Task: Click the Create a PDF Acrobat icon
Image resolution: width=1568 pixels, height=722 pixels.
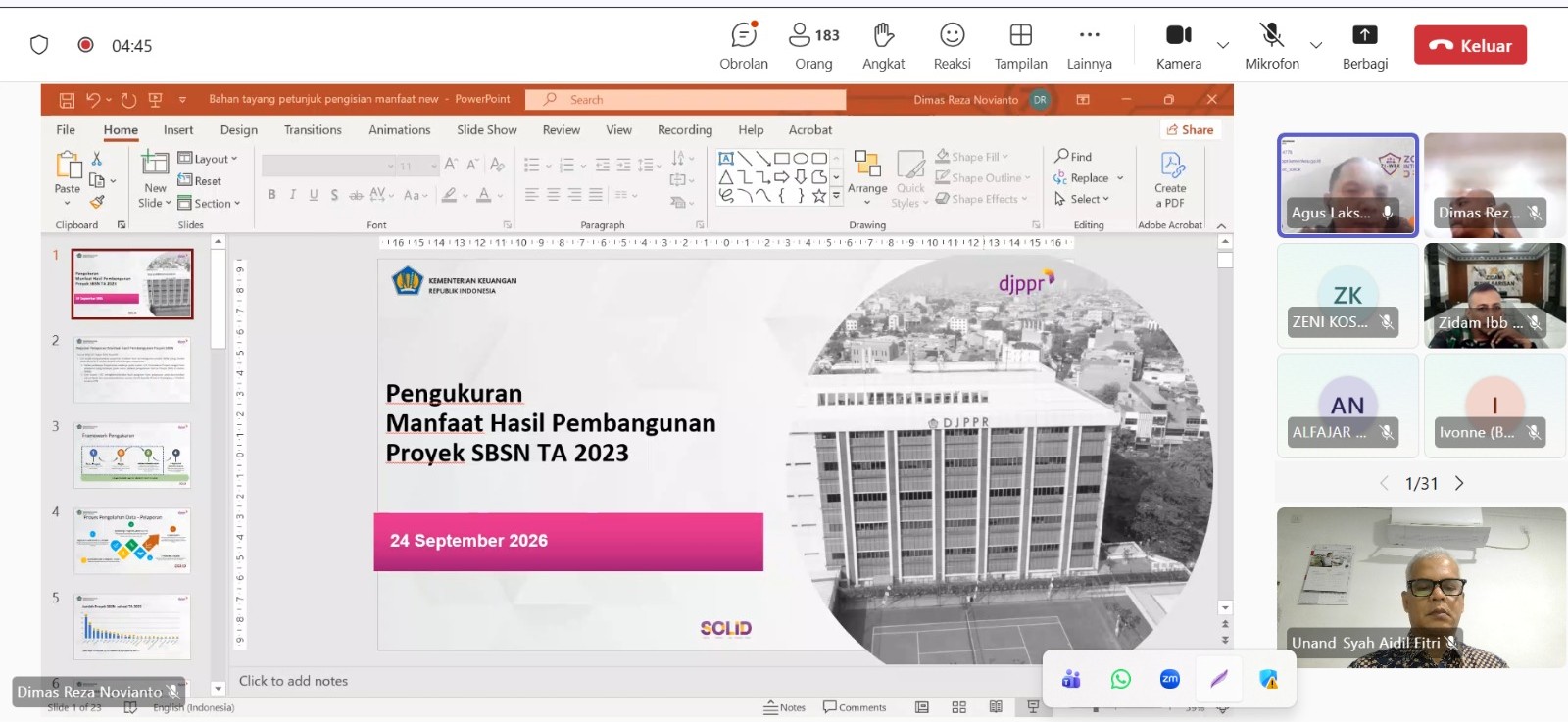Action: (x=1170, y=179)
